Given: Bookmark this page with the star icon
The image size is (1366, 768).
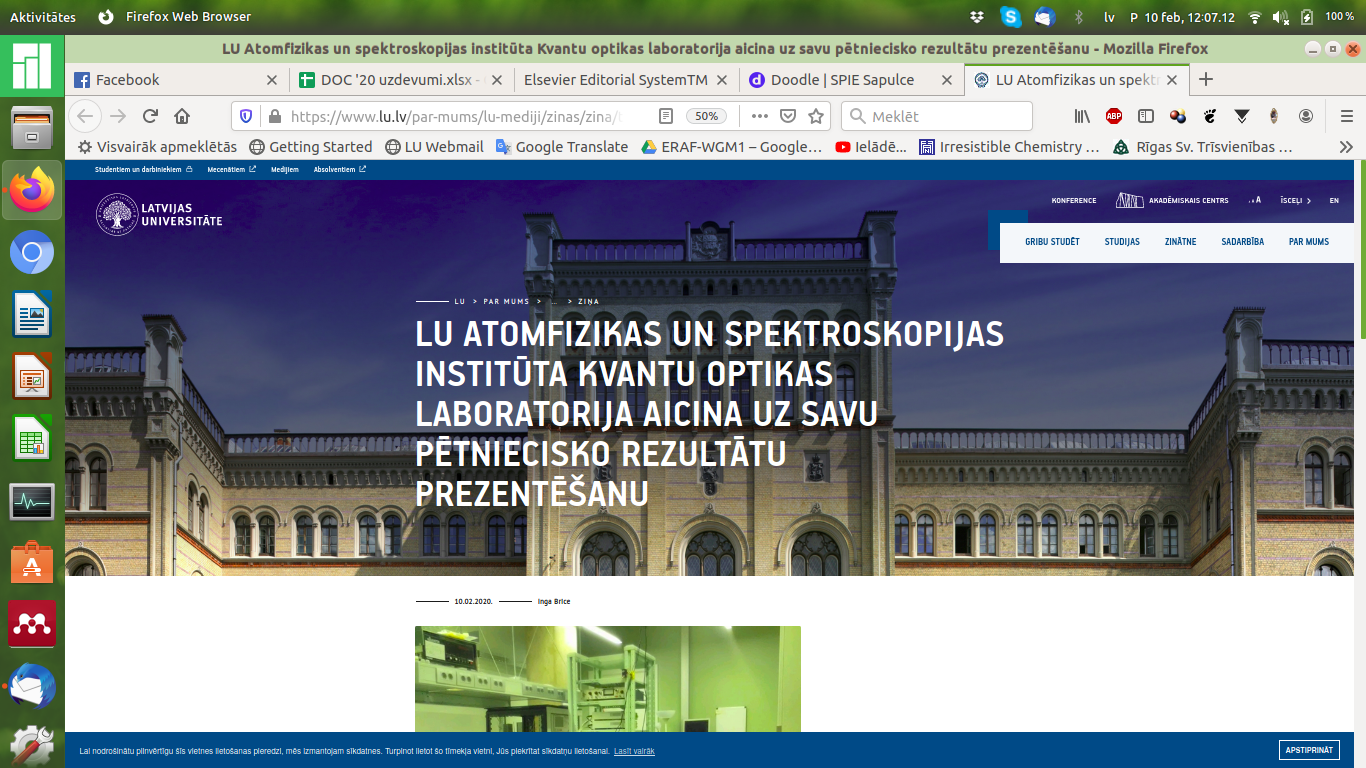Looking at the screenshot, I should tap(816, 116).
